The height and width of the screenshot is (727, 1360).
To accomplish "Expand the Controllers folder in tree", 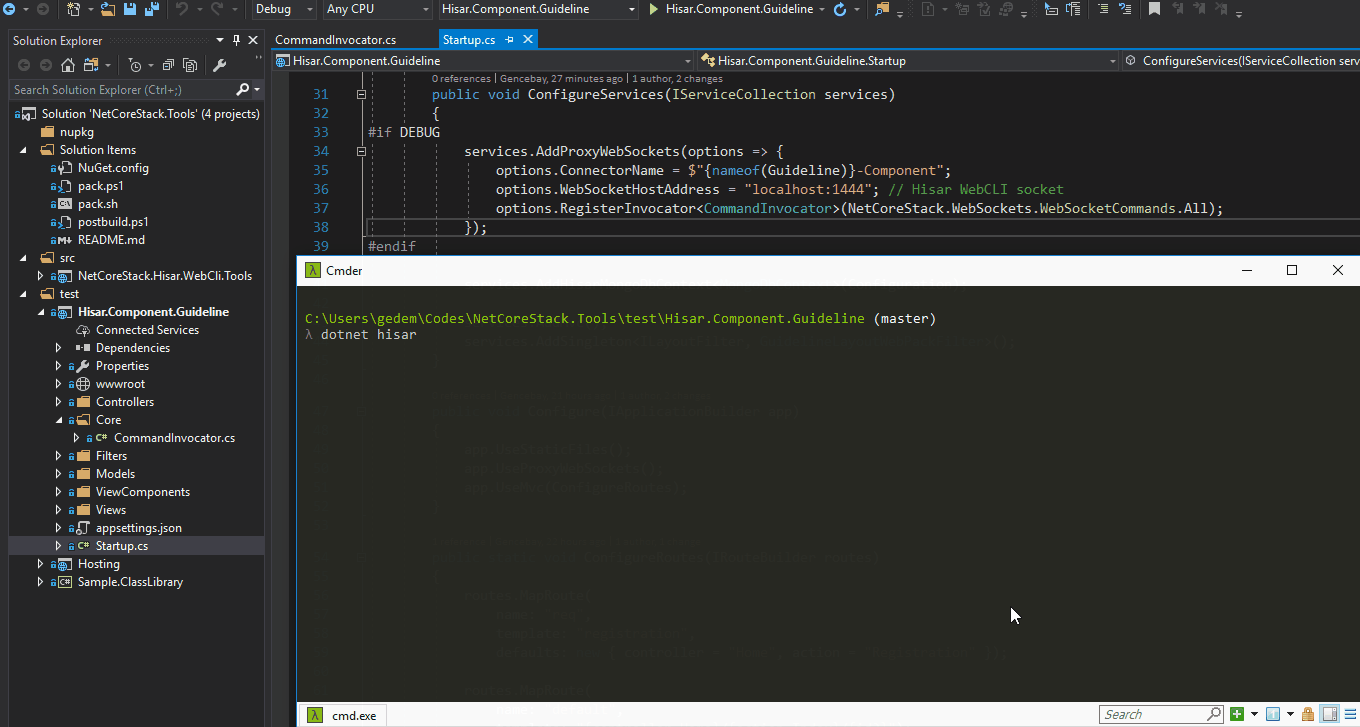I will (x=59, y=402).
